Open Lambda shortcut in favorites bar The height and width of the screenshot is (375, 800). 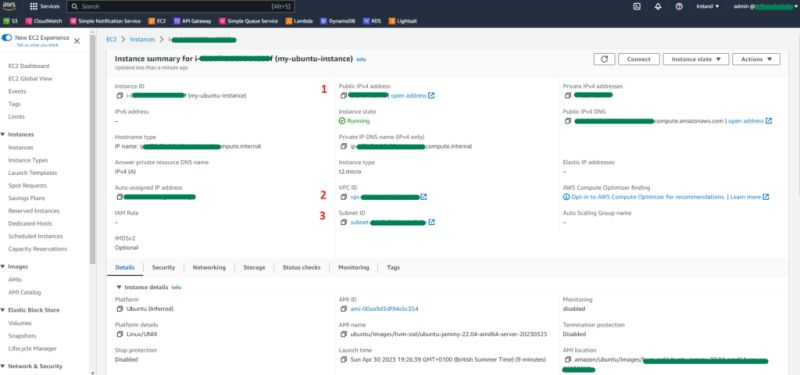(x=299, y=21)
